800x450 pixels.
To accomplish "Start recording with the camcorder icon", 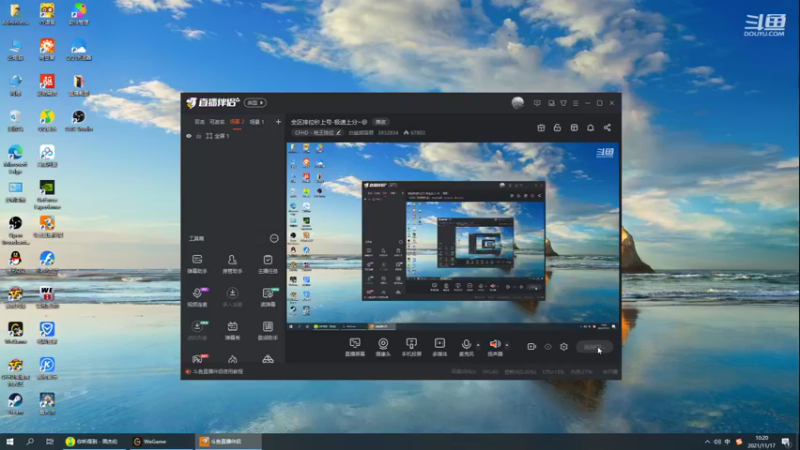I will pos(531,346).
